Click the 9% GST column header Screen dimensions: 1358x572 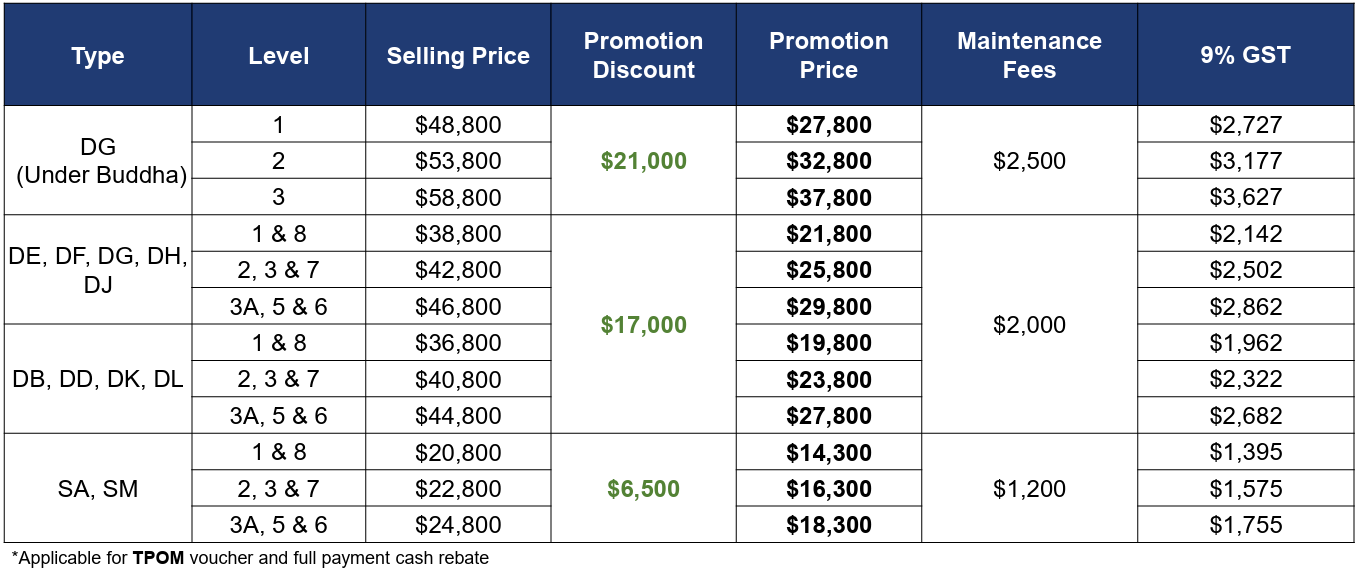[1245, 55]
